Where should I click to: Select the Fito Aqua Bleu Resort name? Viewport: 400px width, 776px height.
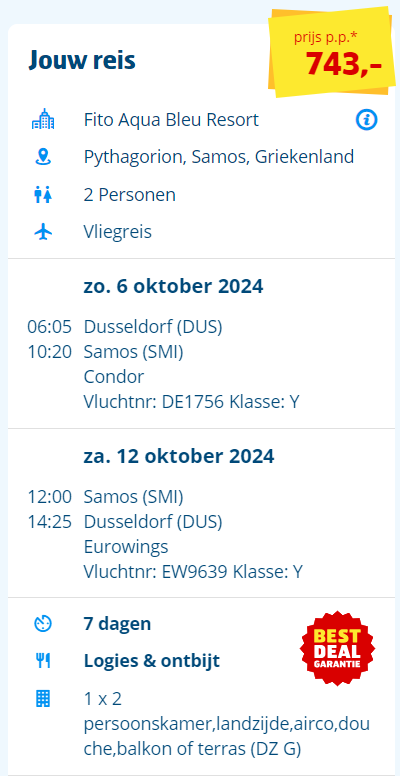pos(171,120)
